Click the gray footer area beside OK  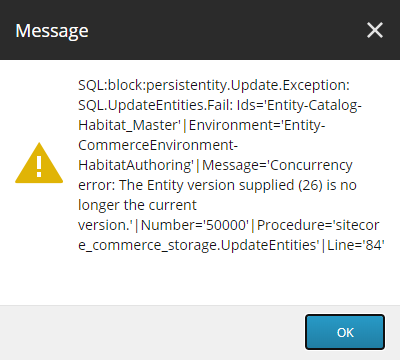click(150, 332)
